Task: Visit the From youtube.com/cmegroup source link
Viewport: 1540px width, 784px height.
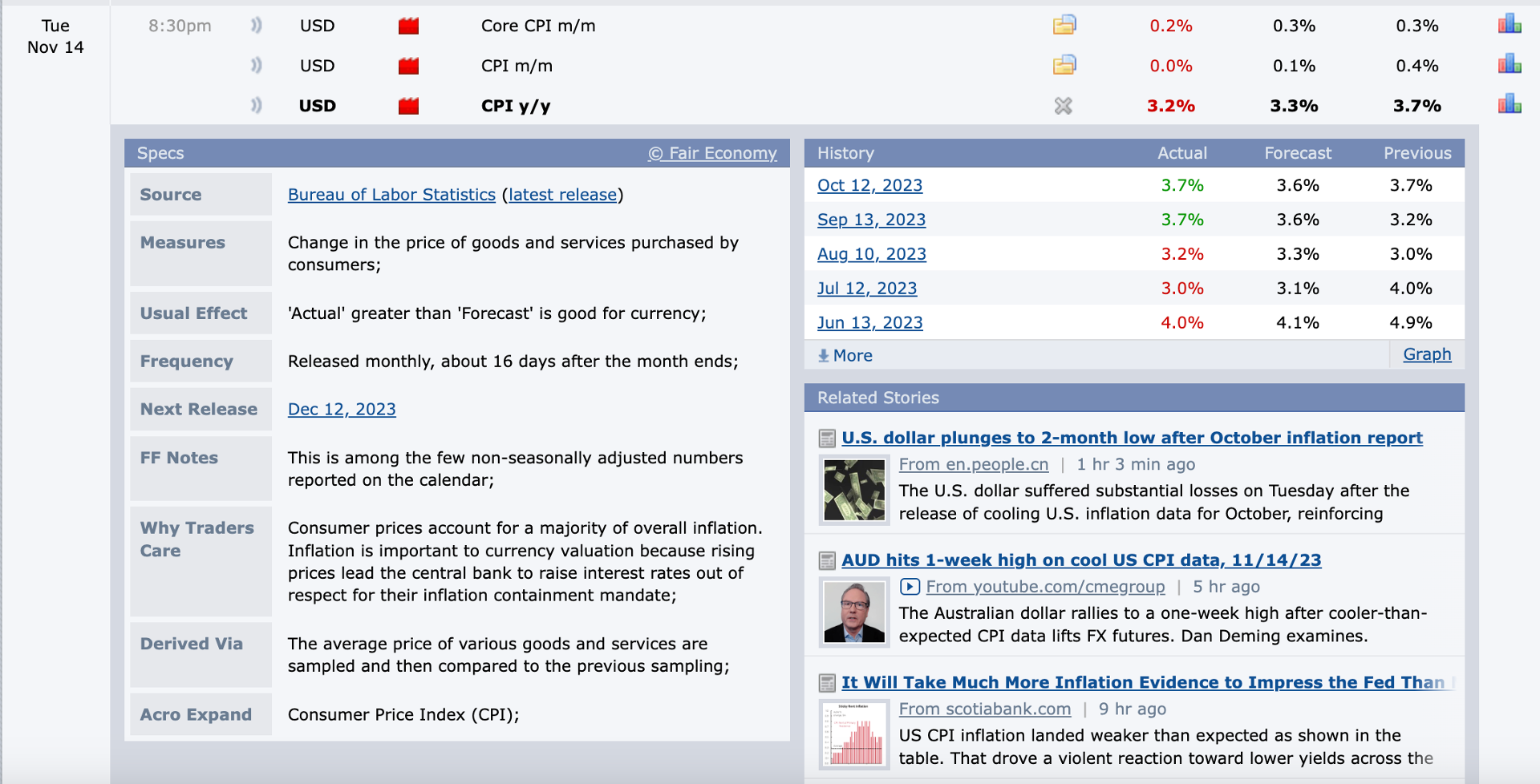Action: pos(1045,587)
